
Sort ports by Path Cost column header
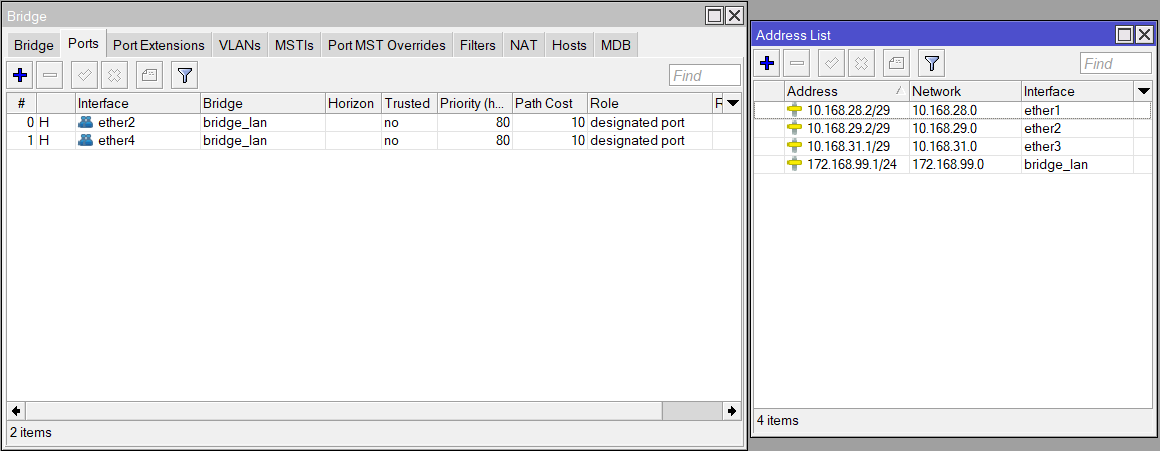coord(548,103)
